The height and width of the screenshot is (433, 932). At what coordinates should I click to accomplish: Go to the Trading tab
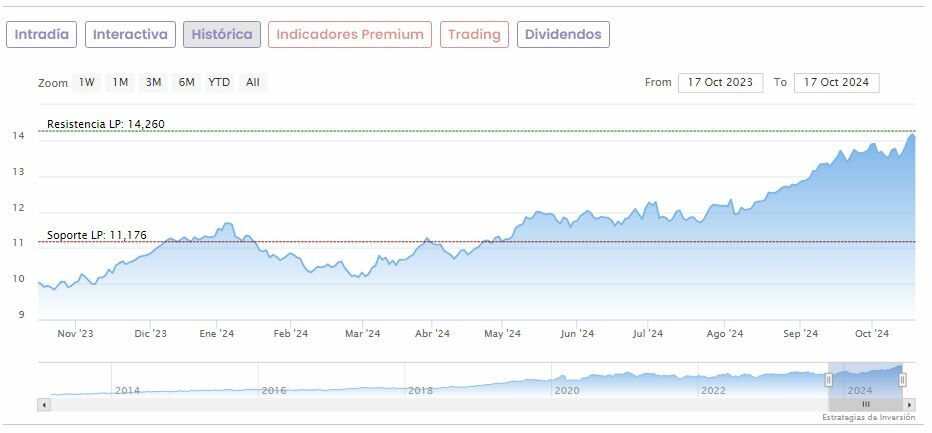pos(474,35)
